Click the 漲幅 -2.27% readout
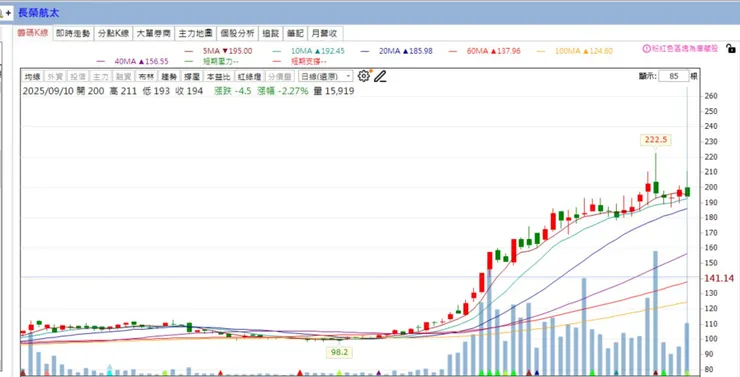This screenshot has height=377, width=740. coord(283,91)
